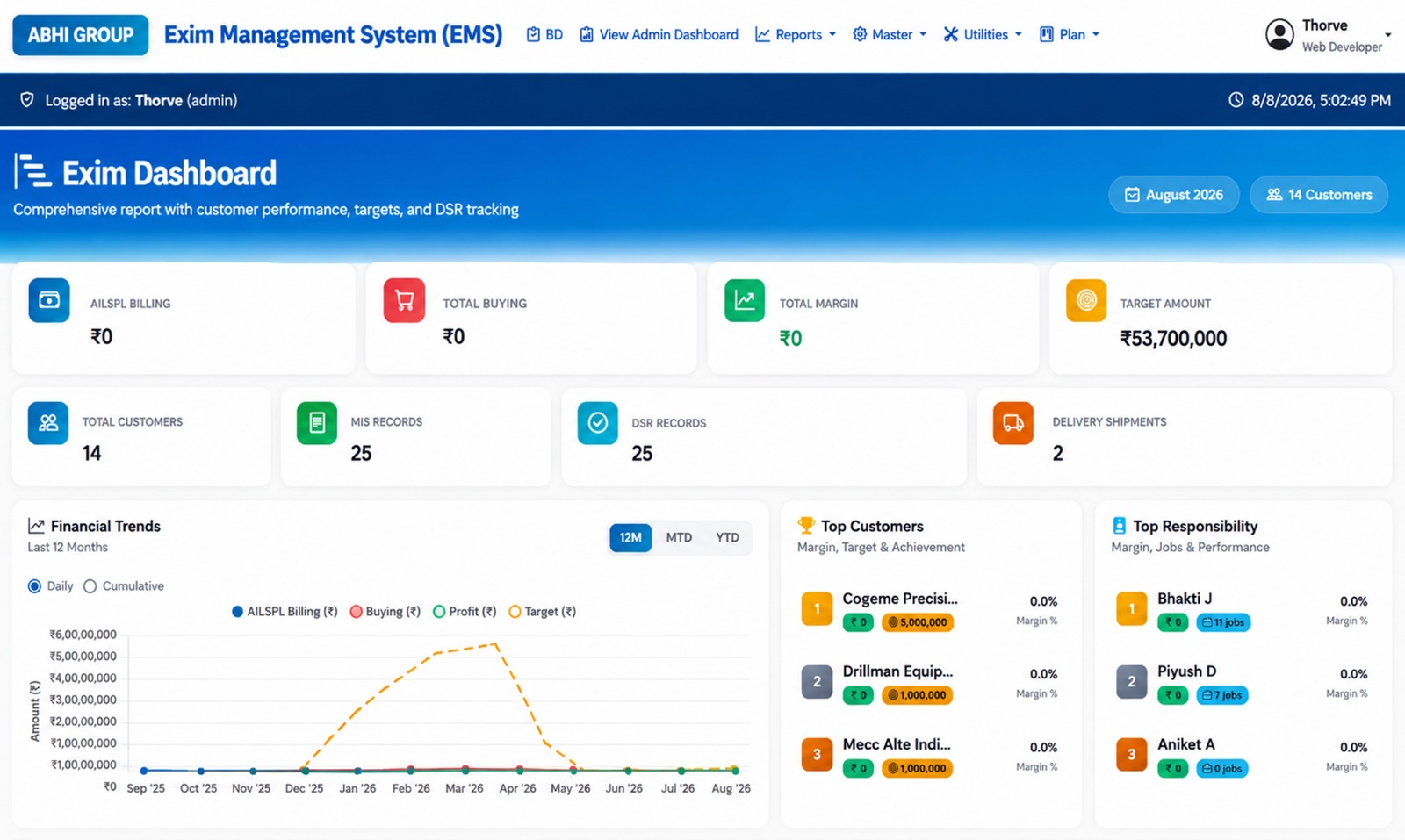Click the DSR Records checkmark icon
1405x840 pixels.
pyautogui.click(x=597, y=422)
